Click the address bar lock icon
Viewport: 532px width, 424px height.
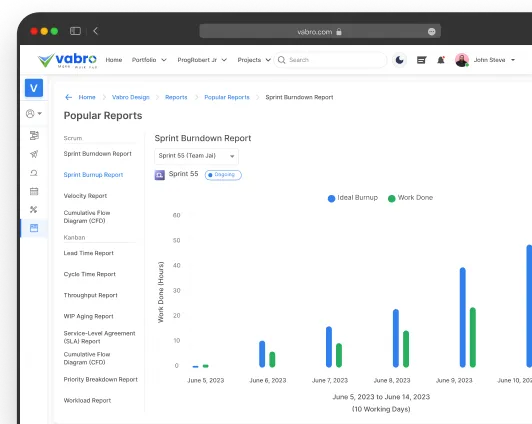[339, 32]
